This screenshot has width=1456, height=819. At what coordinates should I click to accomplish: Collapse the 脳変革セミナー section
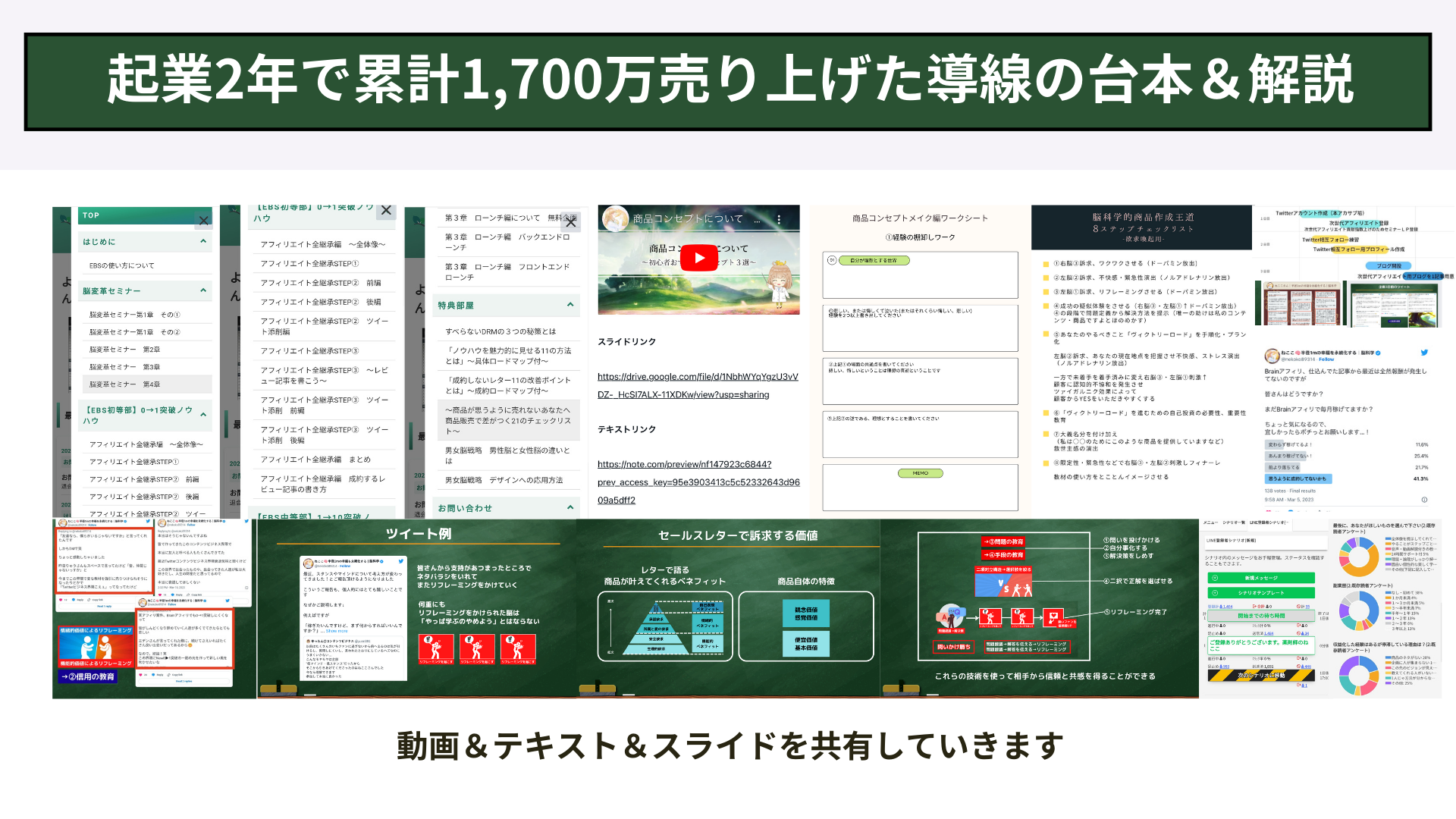(x=203, y=290)
